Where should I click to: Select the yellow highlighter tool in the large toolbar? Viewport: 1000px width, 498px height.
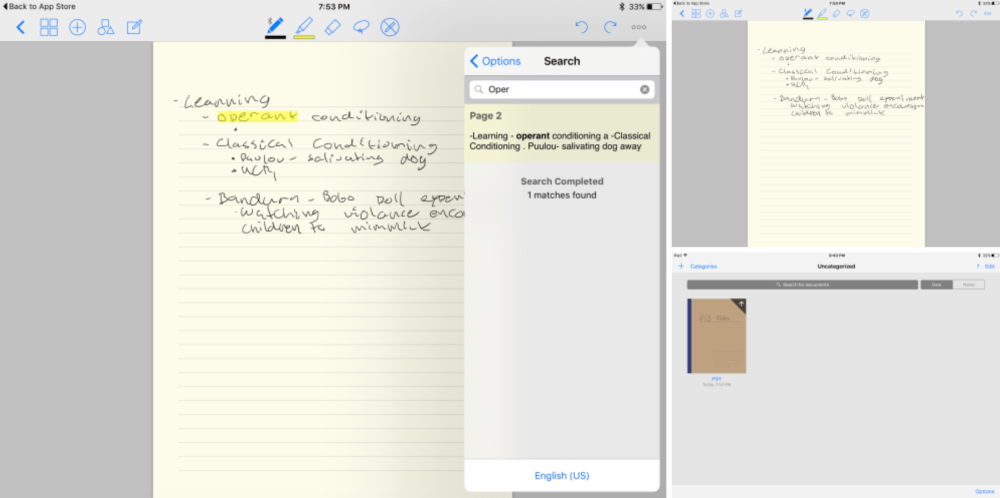click(x=304, y=27)
